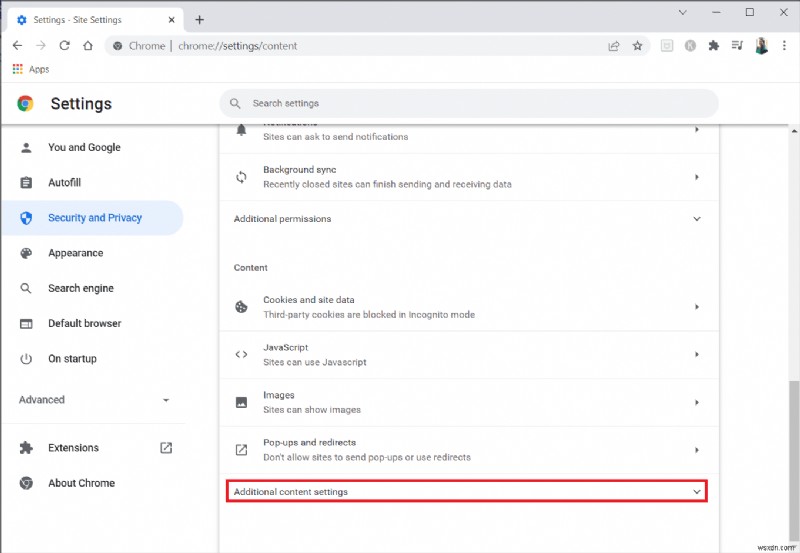The height and width of the screenshot is (553, 800).
Task: Click the vertical scrollbar thumb
Action: [x=794, y=459]
